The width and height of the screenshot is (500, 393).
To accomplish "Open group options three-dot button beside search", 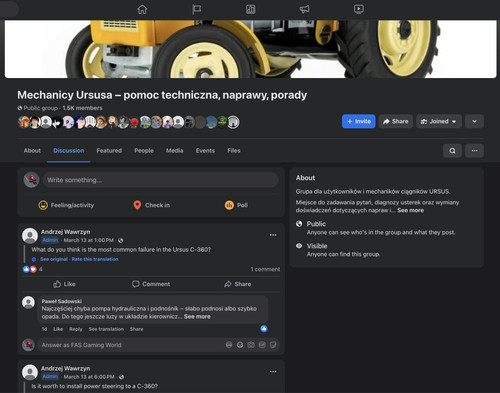I will (x=474, y=151).
